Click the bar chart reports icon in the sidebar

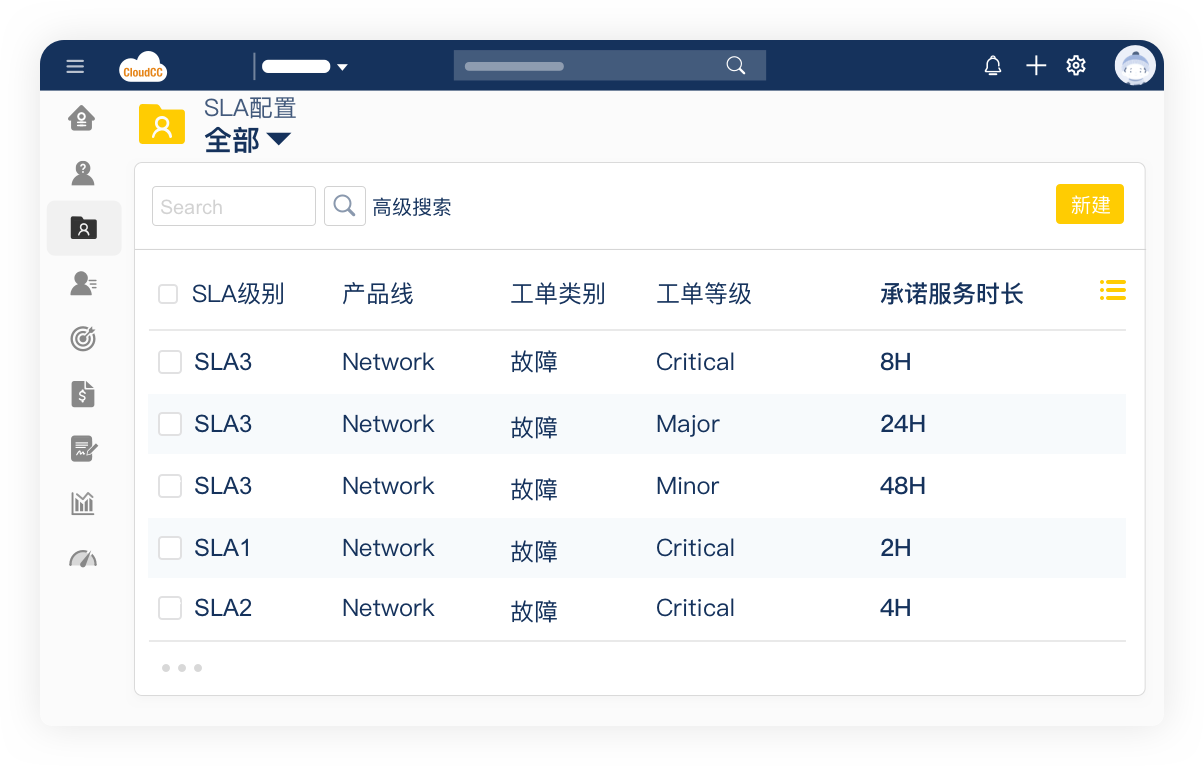83,503
